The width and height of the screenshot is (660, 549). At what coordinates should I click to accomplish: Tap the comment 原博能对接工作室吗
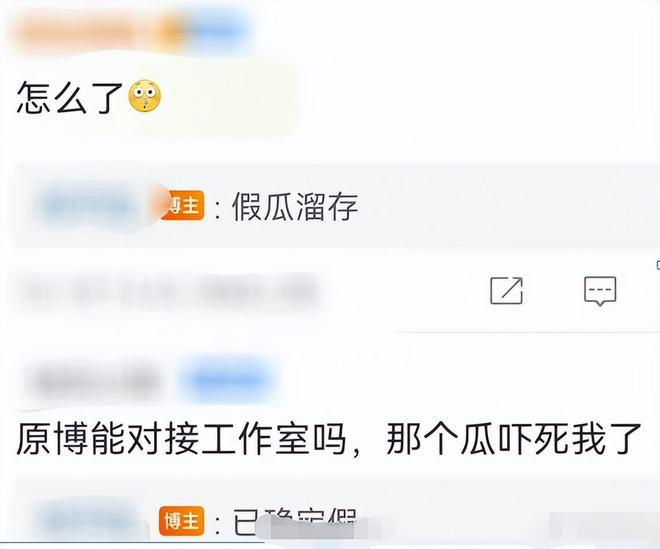[181, 440]
